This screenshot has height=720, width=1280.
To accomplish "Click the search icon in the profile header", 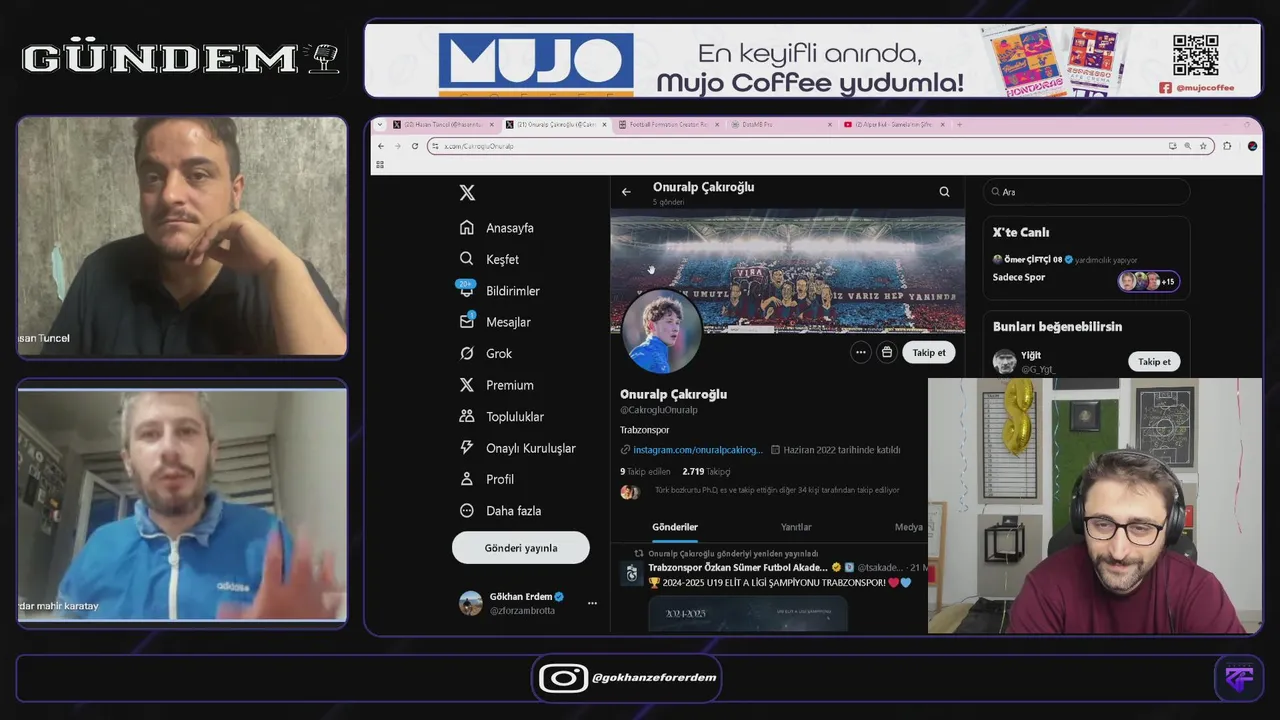I will [944, 192].
